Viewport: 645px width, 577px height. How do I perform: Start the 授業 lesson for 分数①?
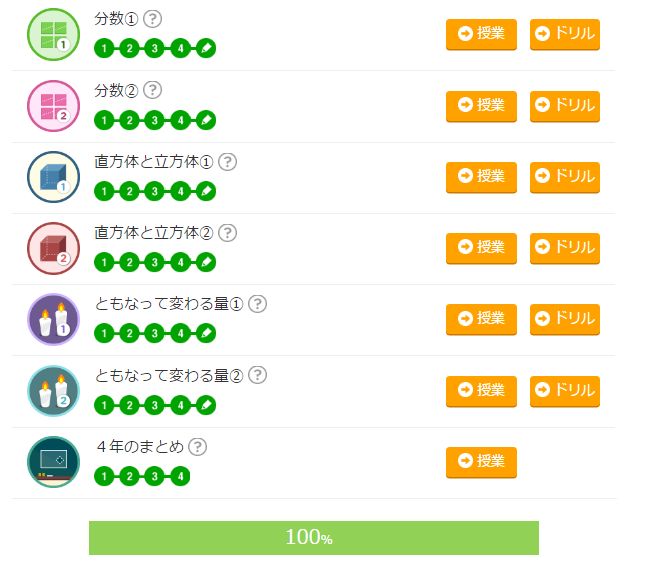481,34
